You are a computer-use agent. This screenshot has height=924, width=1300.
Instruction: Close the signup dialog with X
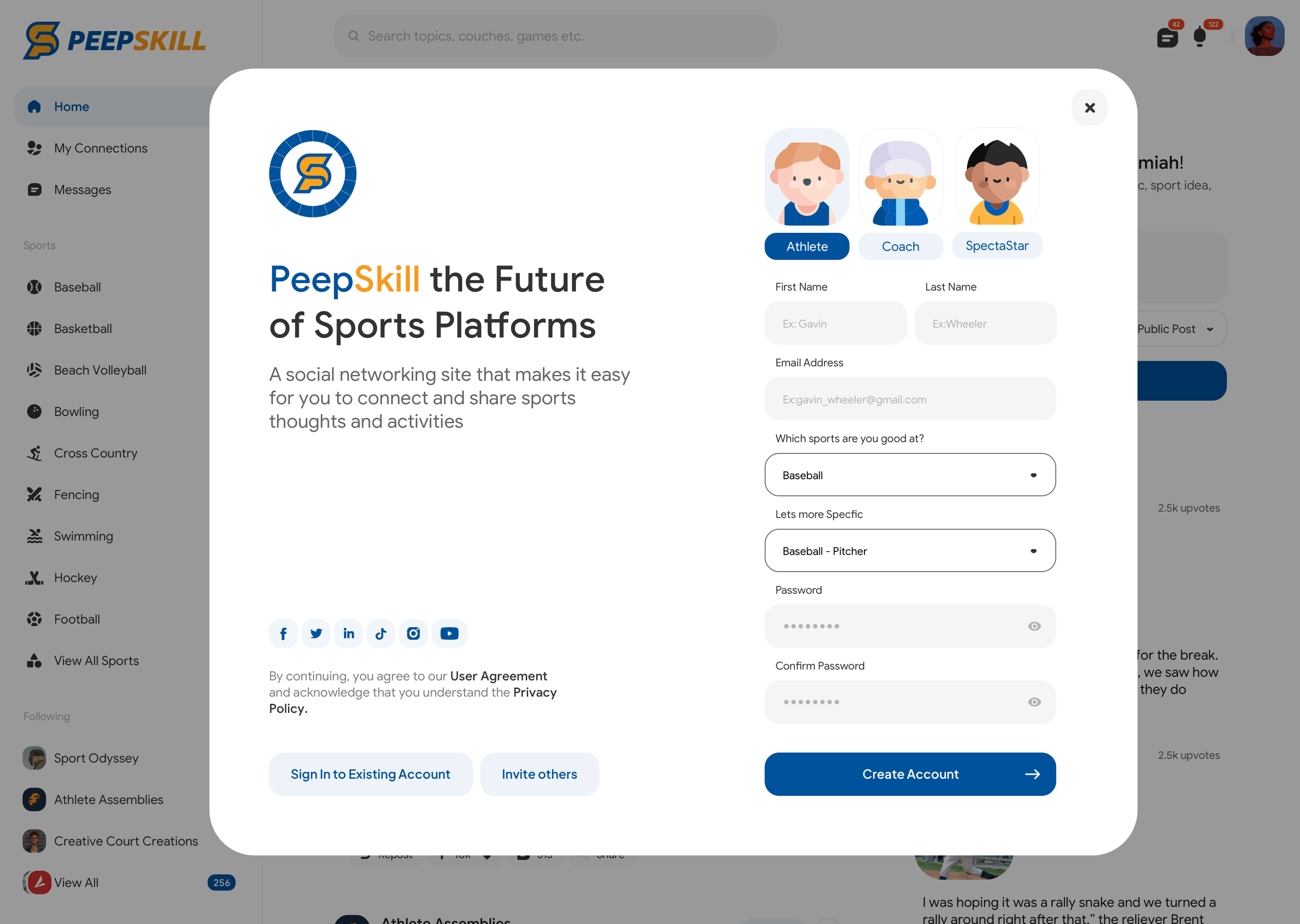[x=1089, y=107]
